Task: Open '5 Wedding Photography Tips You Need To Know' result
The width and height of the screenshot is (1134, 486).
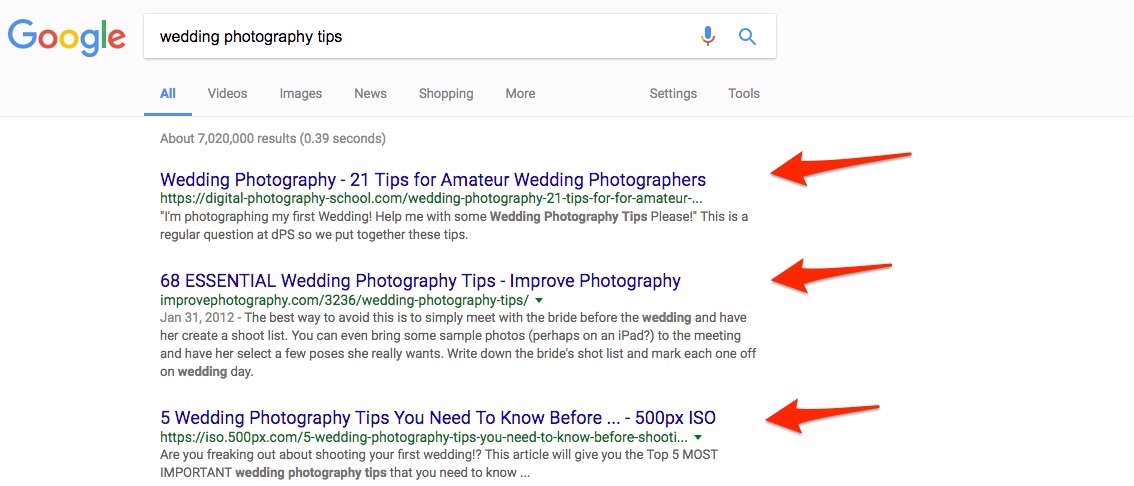Action: (438, 417)
